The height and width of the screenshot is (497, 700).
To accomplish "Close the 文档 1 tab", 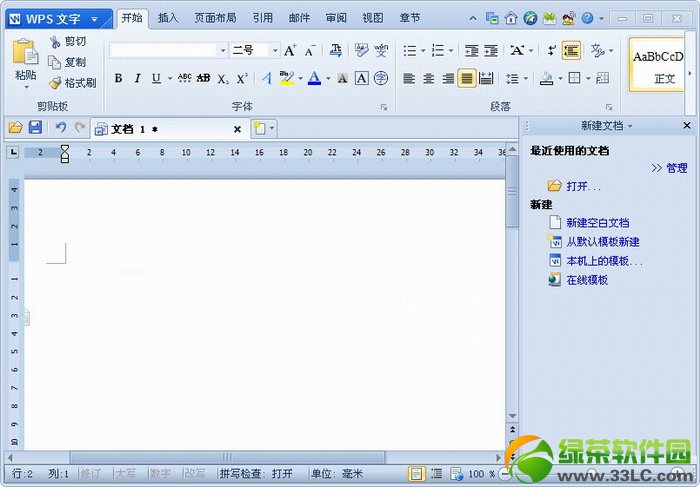I will (238, 129).
